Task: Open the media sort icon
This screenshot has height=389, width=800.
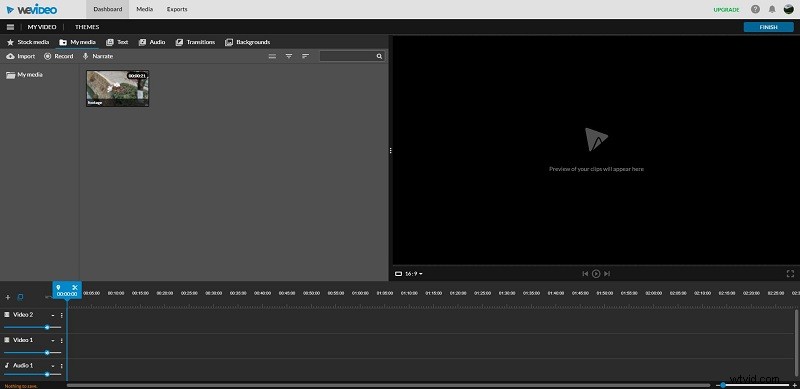Action: [306, 56]
